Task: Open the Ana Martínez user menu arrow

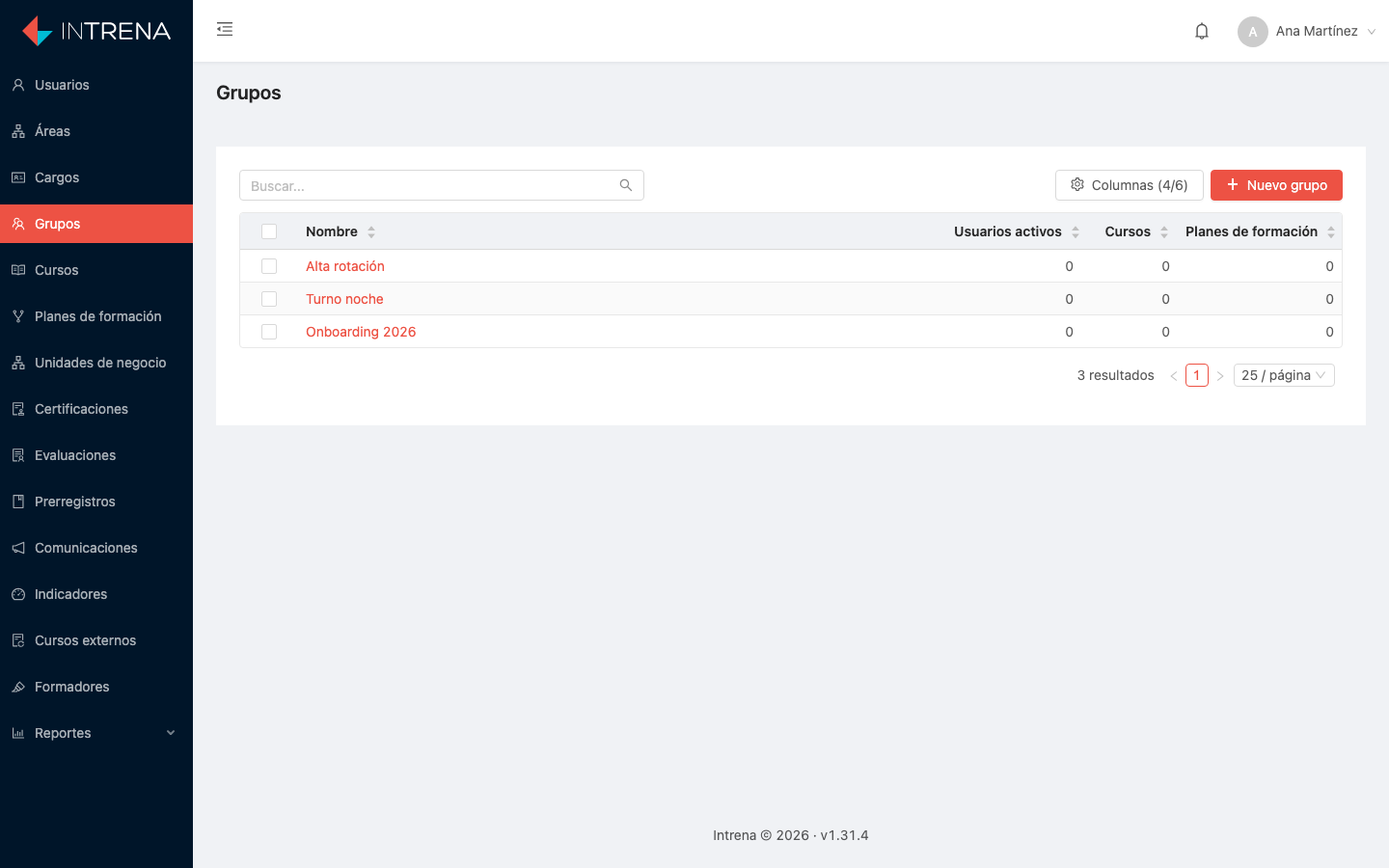Action: tap(1372, 32)
